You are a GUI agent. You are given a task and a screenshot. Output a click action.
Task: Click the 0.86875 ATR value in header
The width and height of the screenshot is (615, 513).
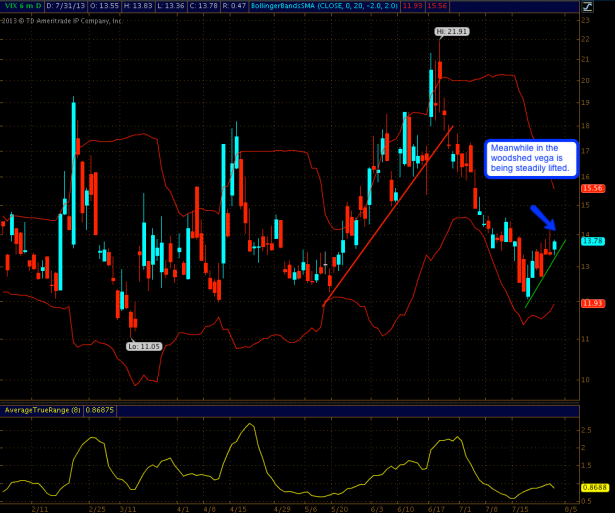(101, 410)
